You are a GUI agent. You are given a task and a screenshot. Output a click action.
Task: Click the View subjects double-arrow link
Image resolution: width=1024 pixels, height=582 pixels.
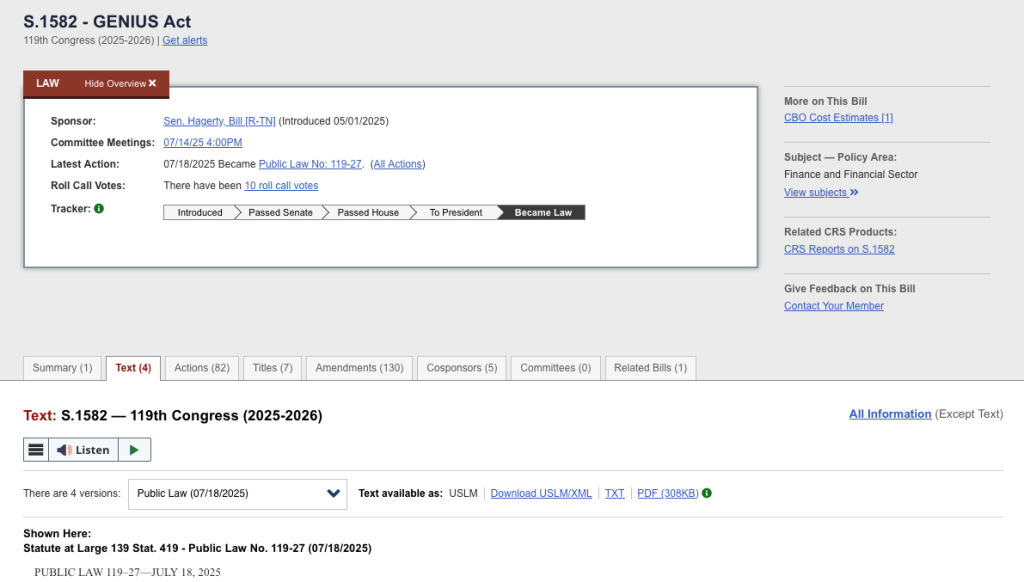click(821, 193)
